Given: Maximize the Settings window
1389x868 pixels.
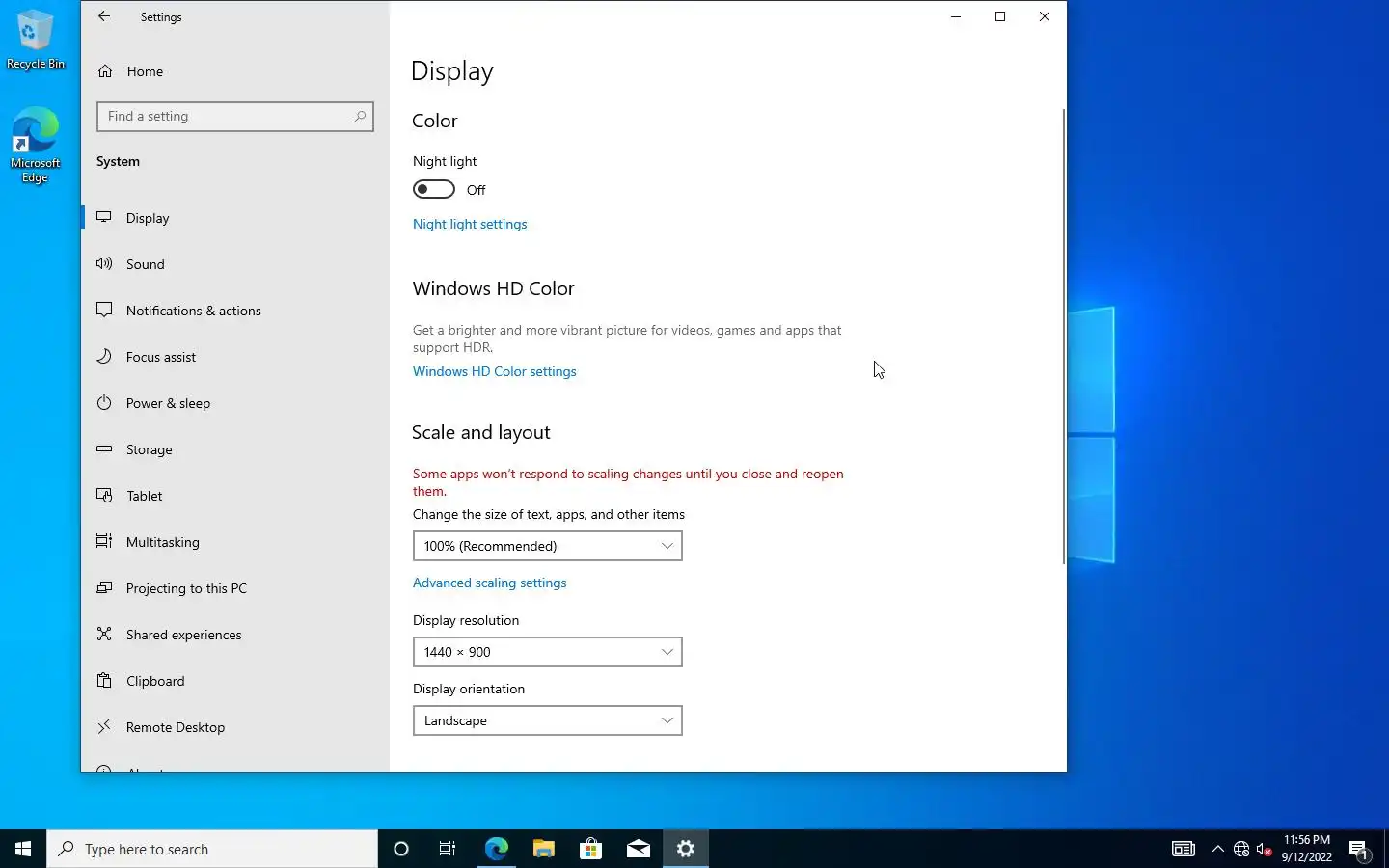Looking at the screenshot, I should 1000,16.
